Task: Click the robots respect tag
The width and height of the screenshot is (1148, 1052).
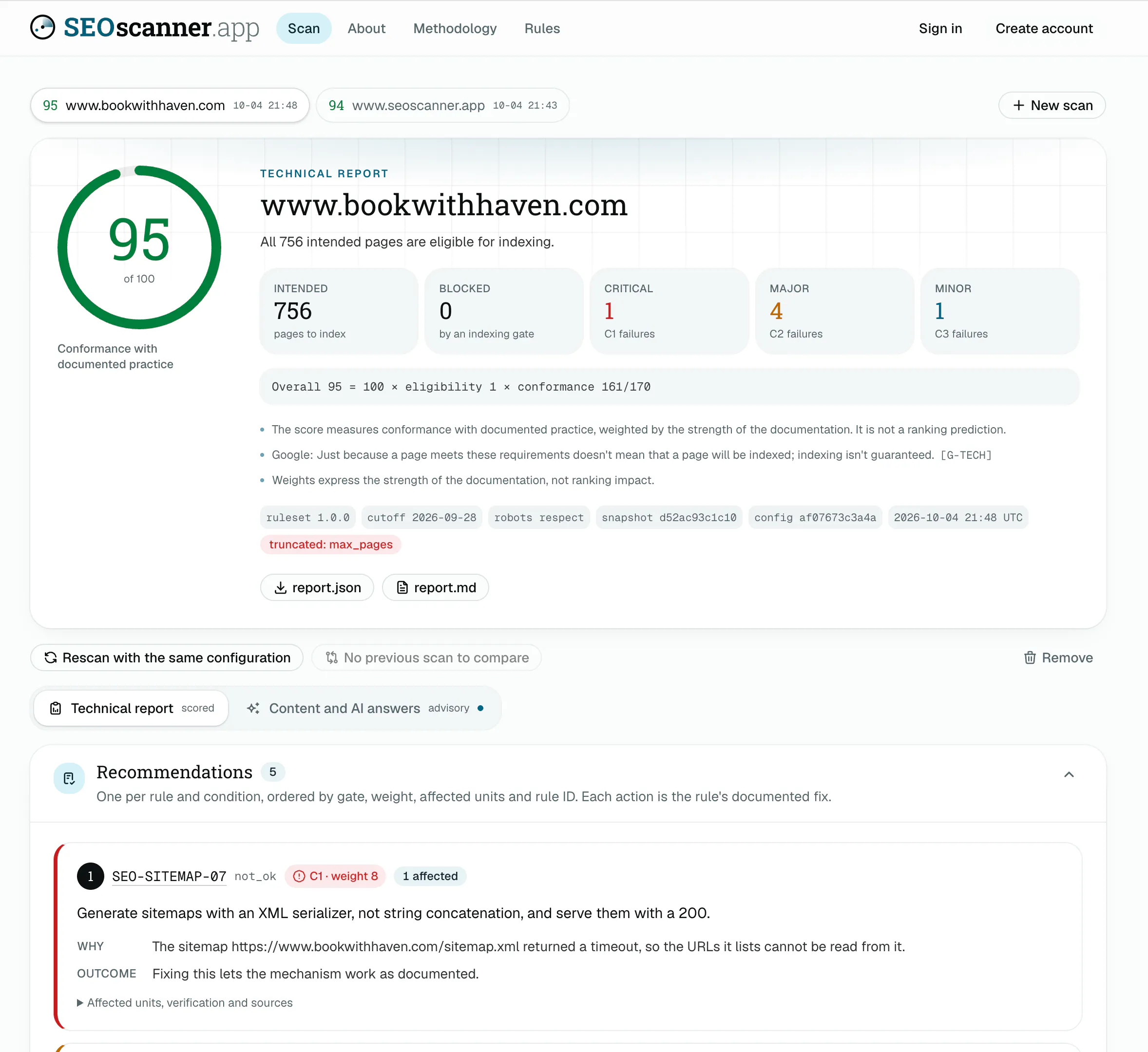Action: click(x=539, y=517)
